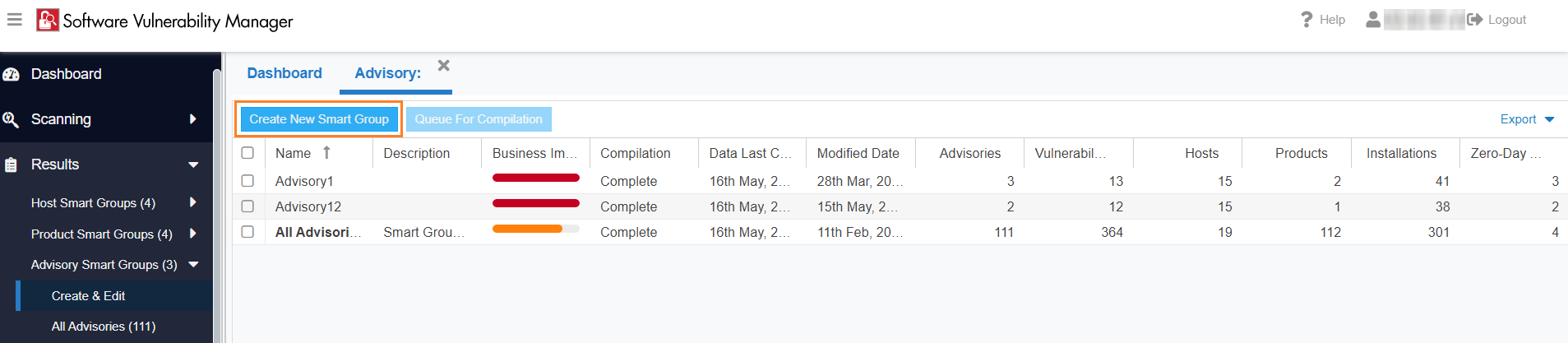The image size is (1568, 343).
Task: Select Create & Edit in sidebar
Action: point(88,296)
